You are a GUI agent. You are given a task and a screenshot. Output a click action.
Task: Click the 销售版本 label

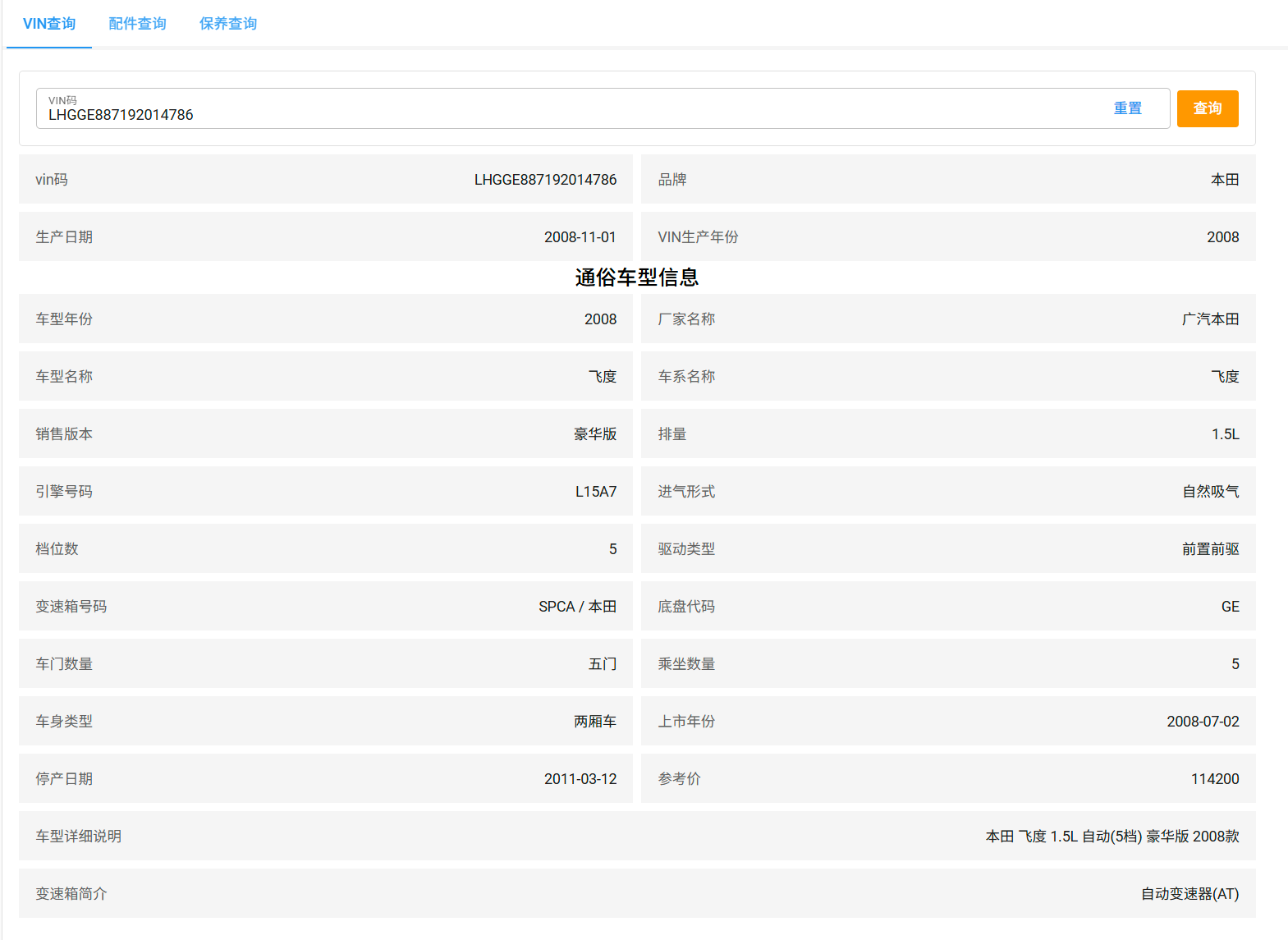point(64,434)
